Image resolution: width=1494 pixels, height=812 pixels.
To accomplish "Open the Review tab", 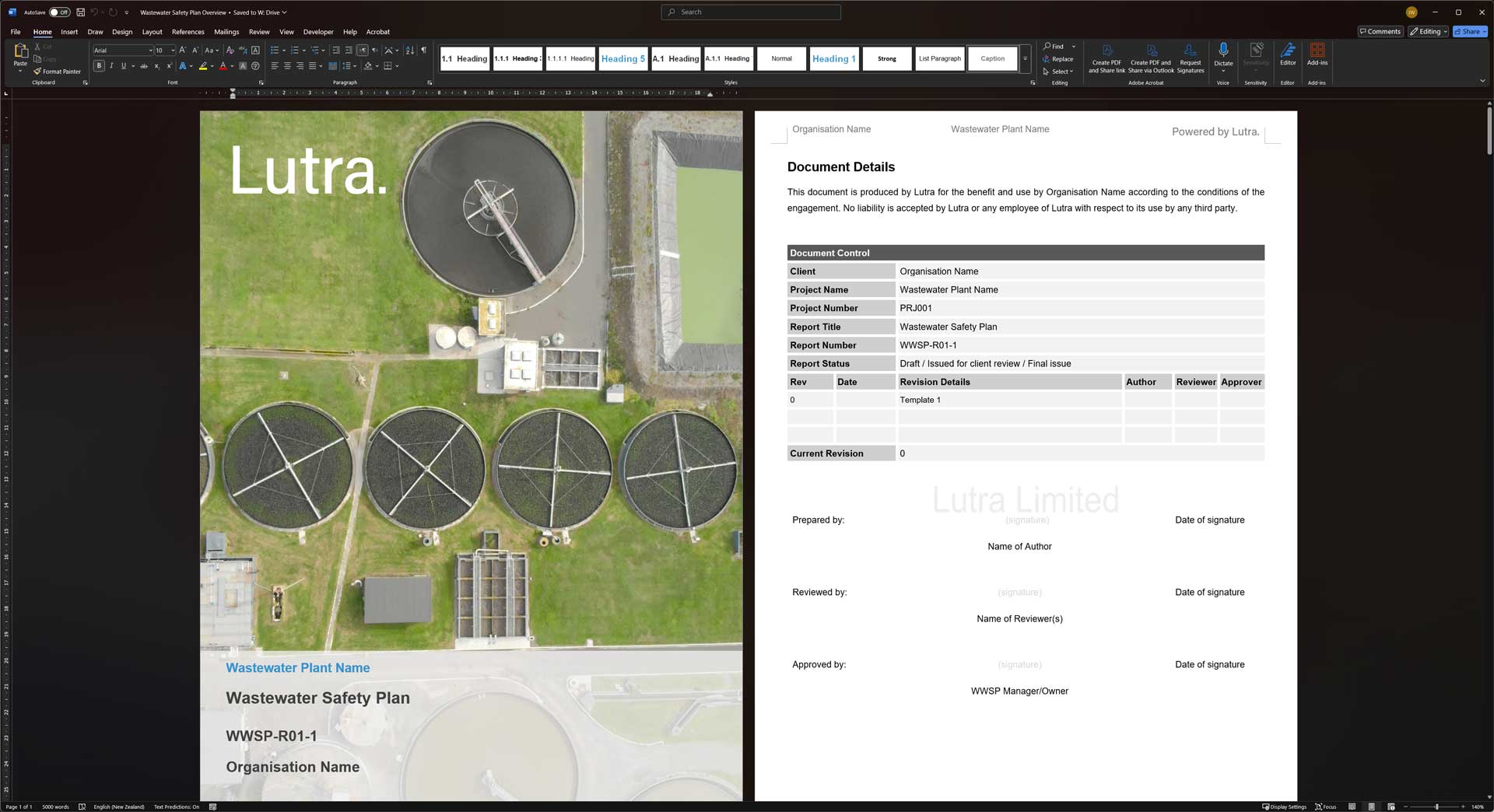I will 259,32.
